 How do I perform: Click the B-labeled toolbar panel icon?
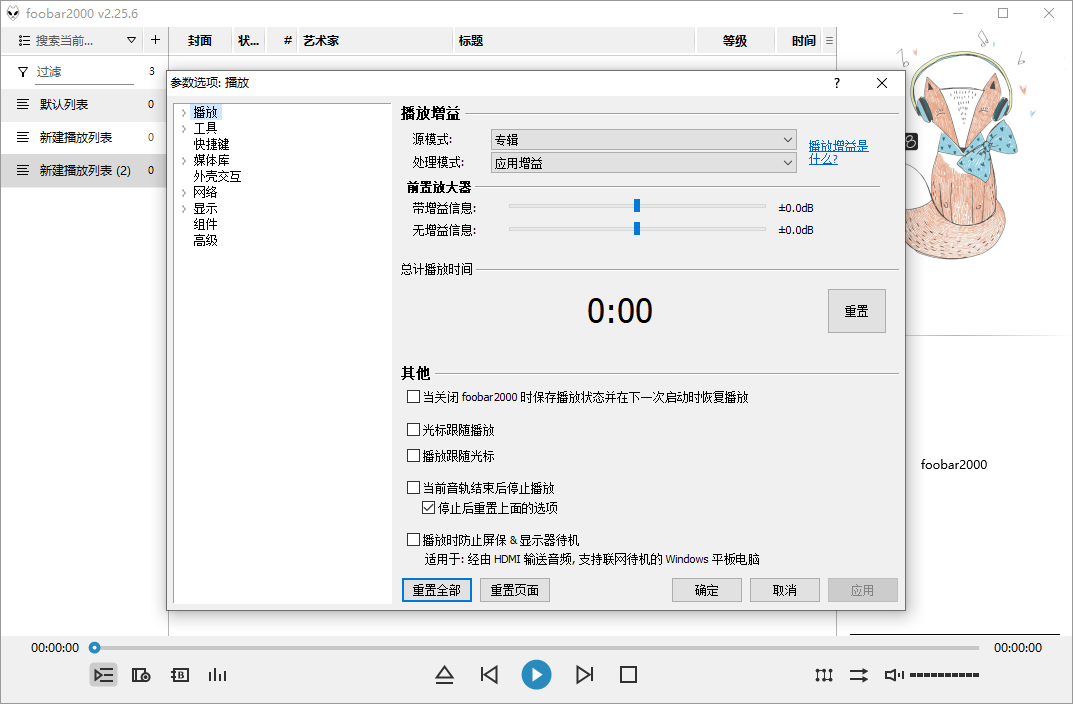point(179,675)
